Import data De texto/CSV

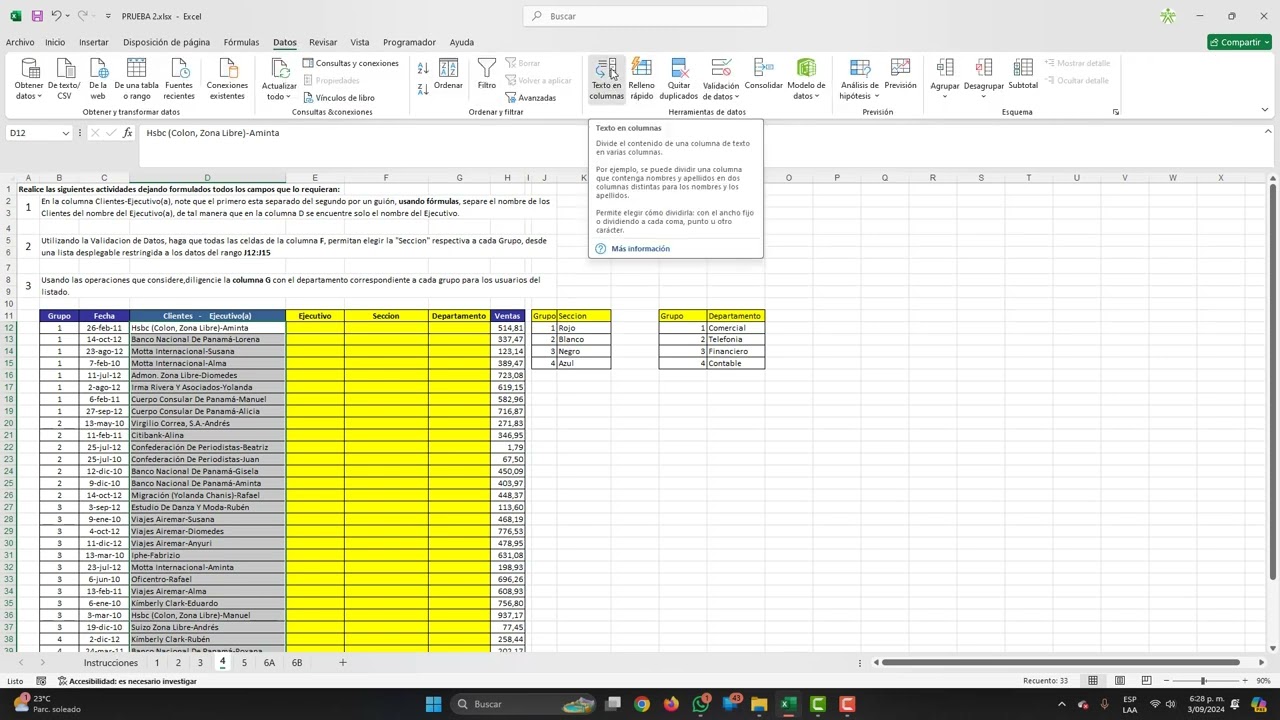(x=64, y=79)
